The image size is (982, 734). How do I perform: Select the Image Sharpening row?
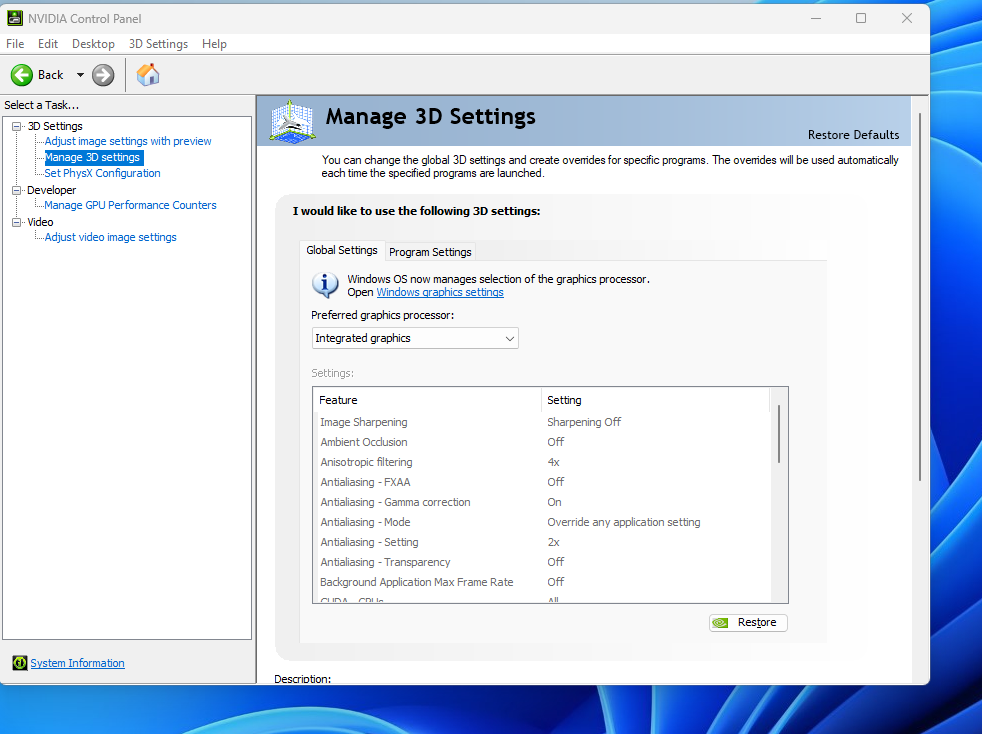click(x=544, y=422)
